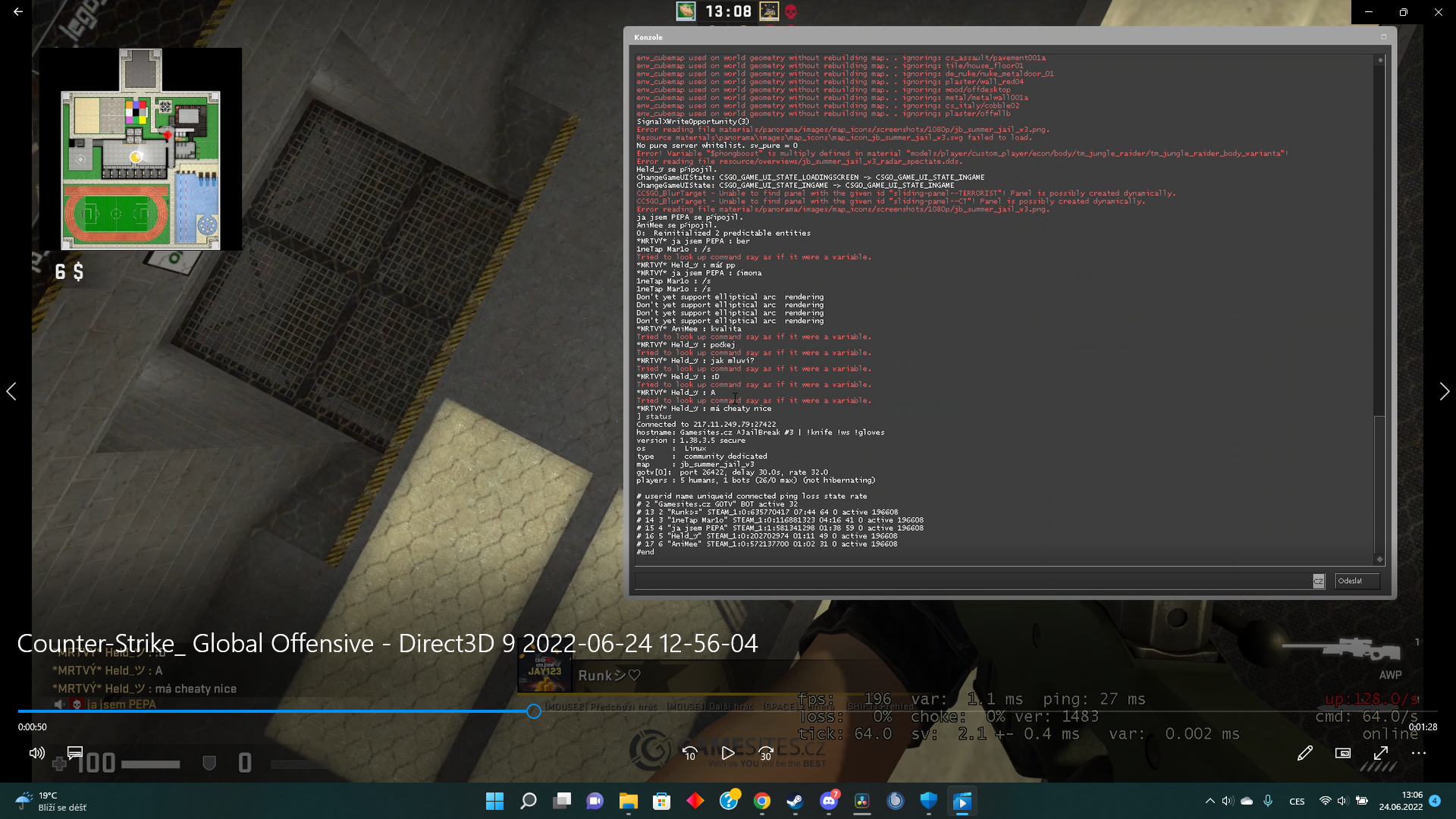Viewport: 1456px width, 819px height.
Task: Toggle fullscreen with the expand arrows
Action: click(x=1381, y=753)
